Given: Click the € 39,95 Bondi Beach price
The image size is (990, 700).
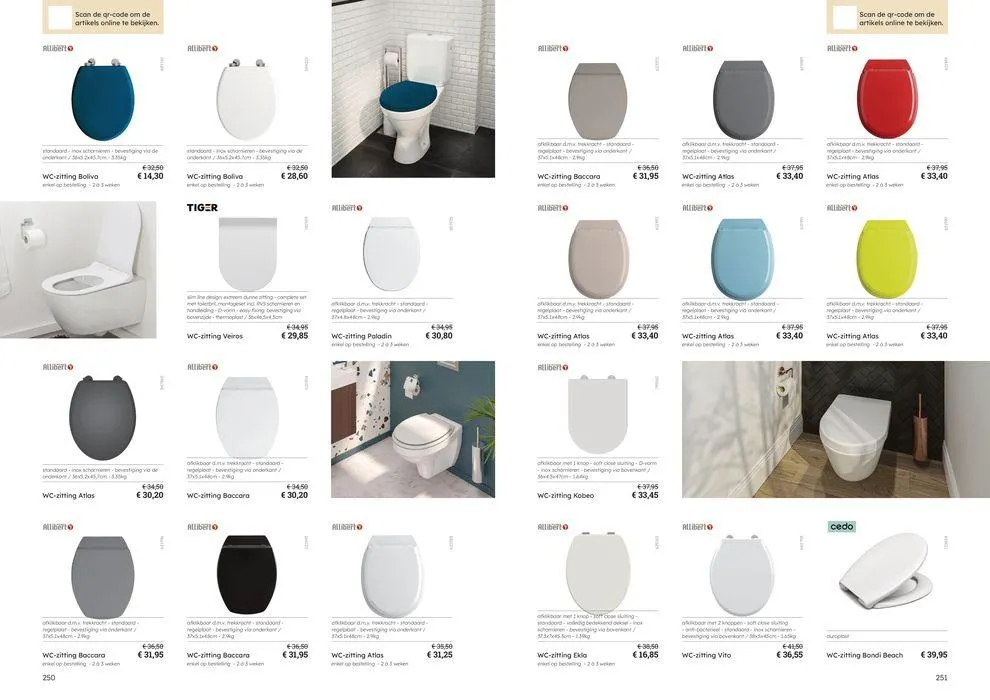Looking at the screenshot, I should pyautogui.click(x=934, y=655).
